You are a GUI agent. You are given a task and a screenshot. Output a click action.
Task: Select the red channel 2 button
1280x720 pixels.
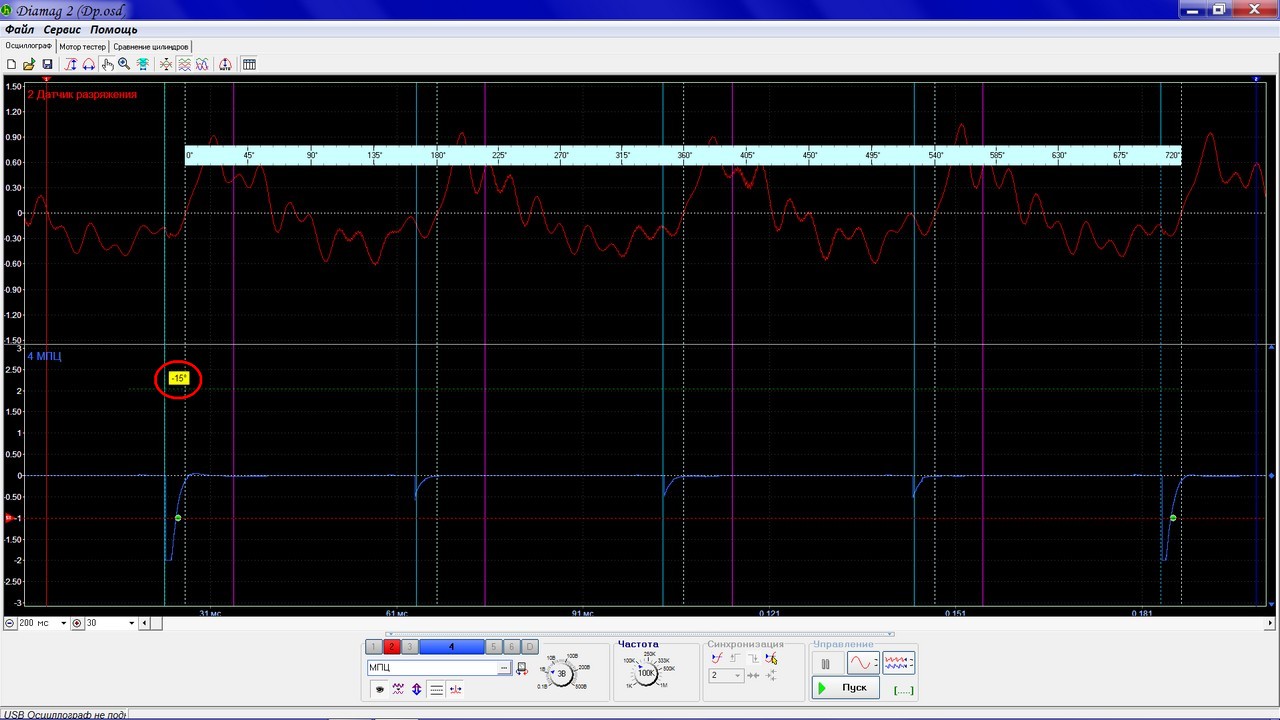click(392, 647)
